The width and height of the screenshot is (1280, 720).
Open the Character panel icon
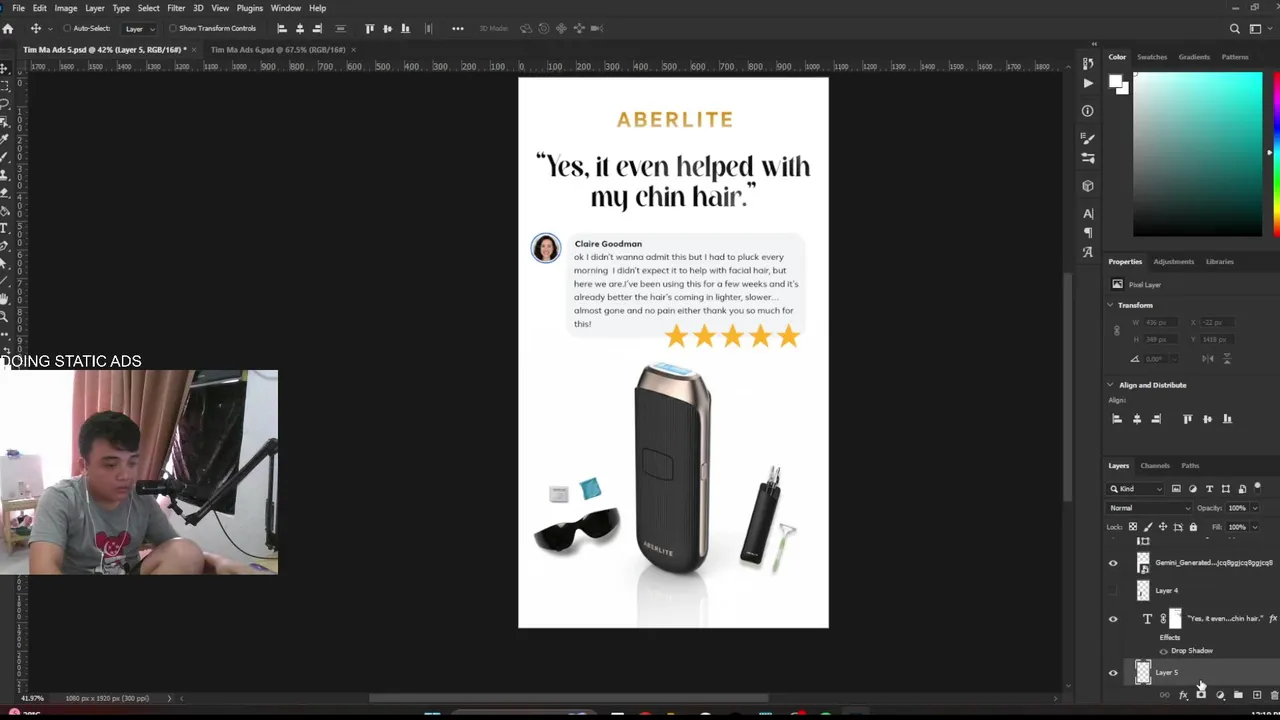[x=1088, y=214]
